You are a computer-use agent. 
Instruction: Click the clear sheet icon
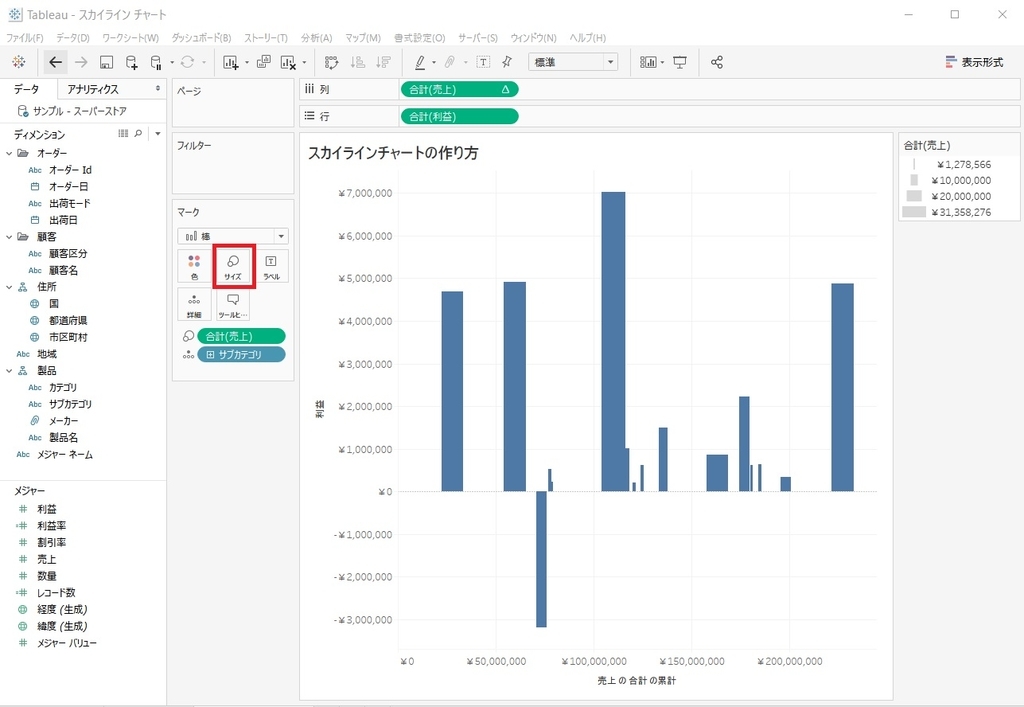tap(288, 62)
